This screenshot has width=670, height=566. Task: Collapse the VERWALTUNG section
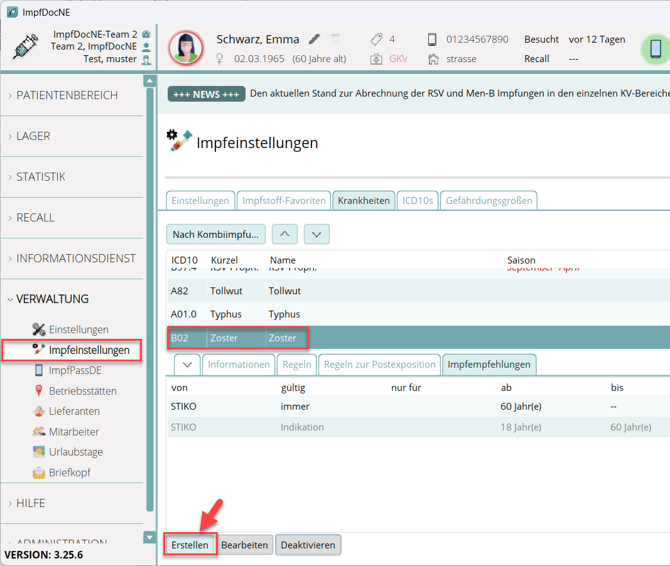[52, 299]
